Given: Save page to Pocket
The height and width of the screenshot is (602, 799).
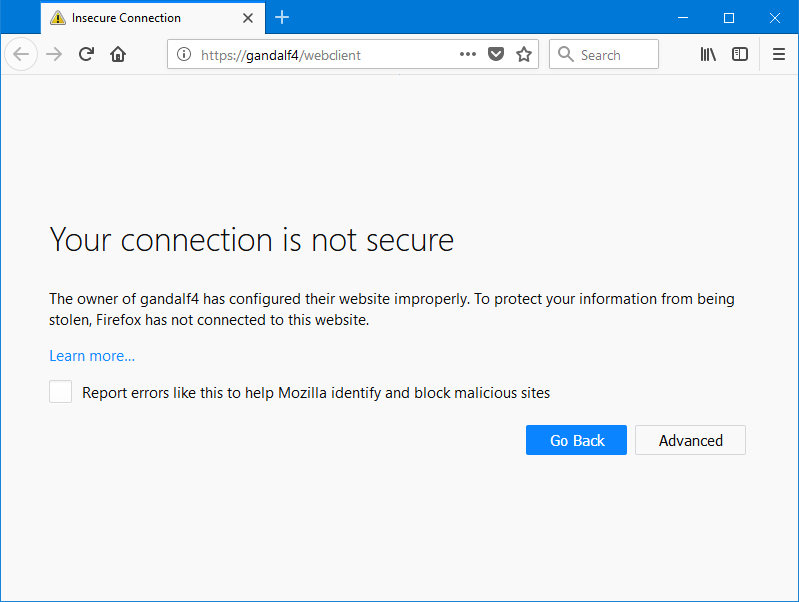Looking at the screenshot, I should click(496, 54).
